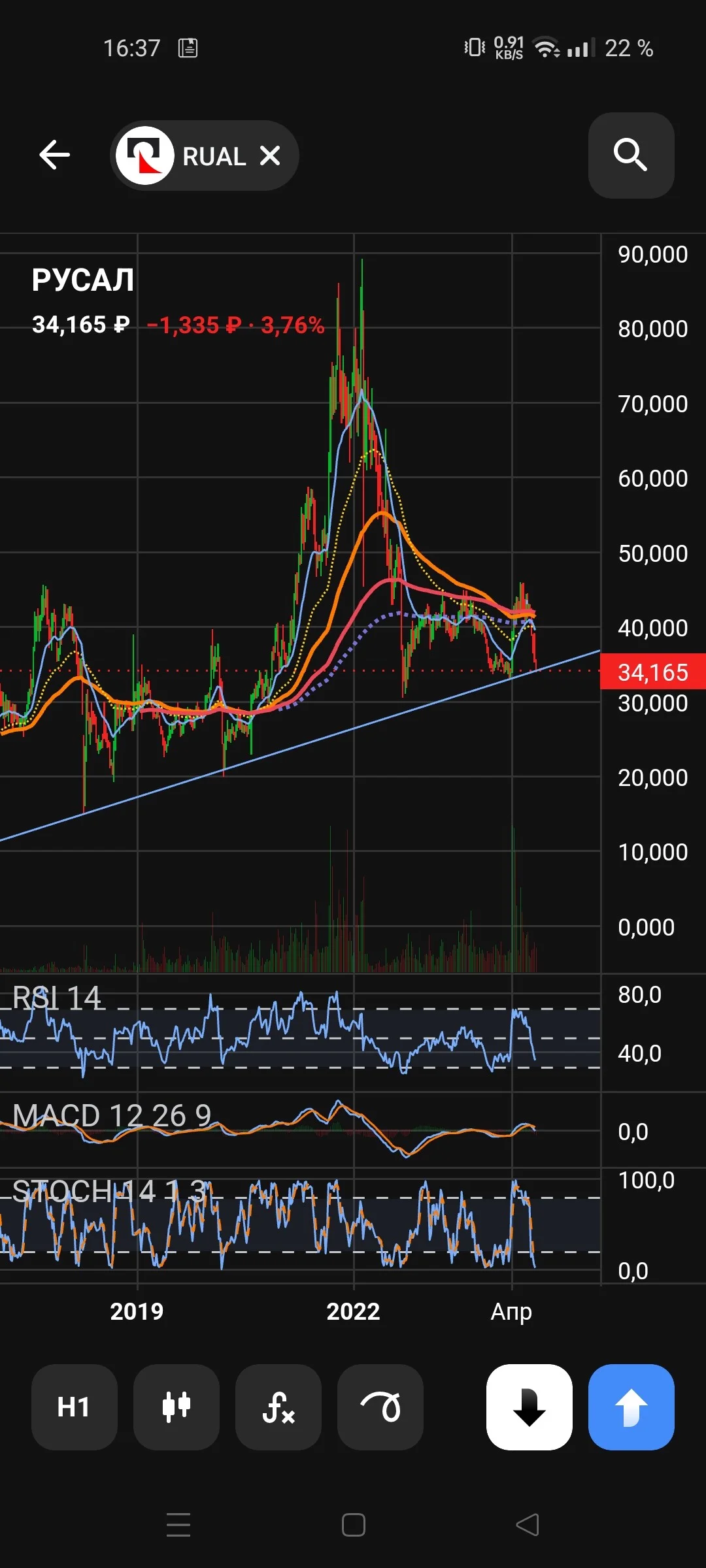This screenshot has height=1568, width=706.
Task: Switch chart type with candlestick icon
Action: coord(176,1407)
